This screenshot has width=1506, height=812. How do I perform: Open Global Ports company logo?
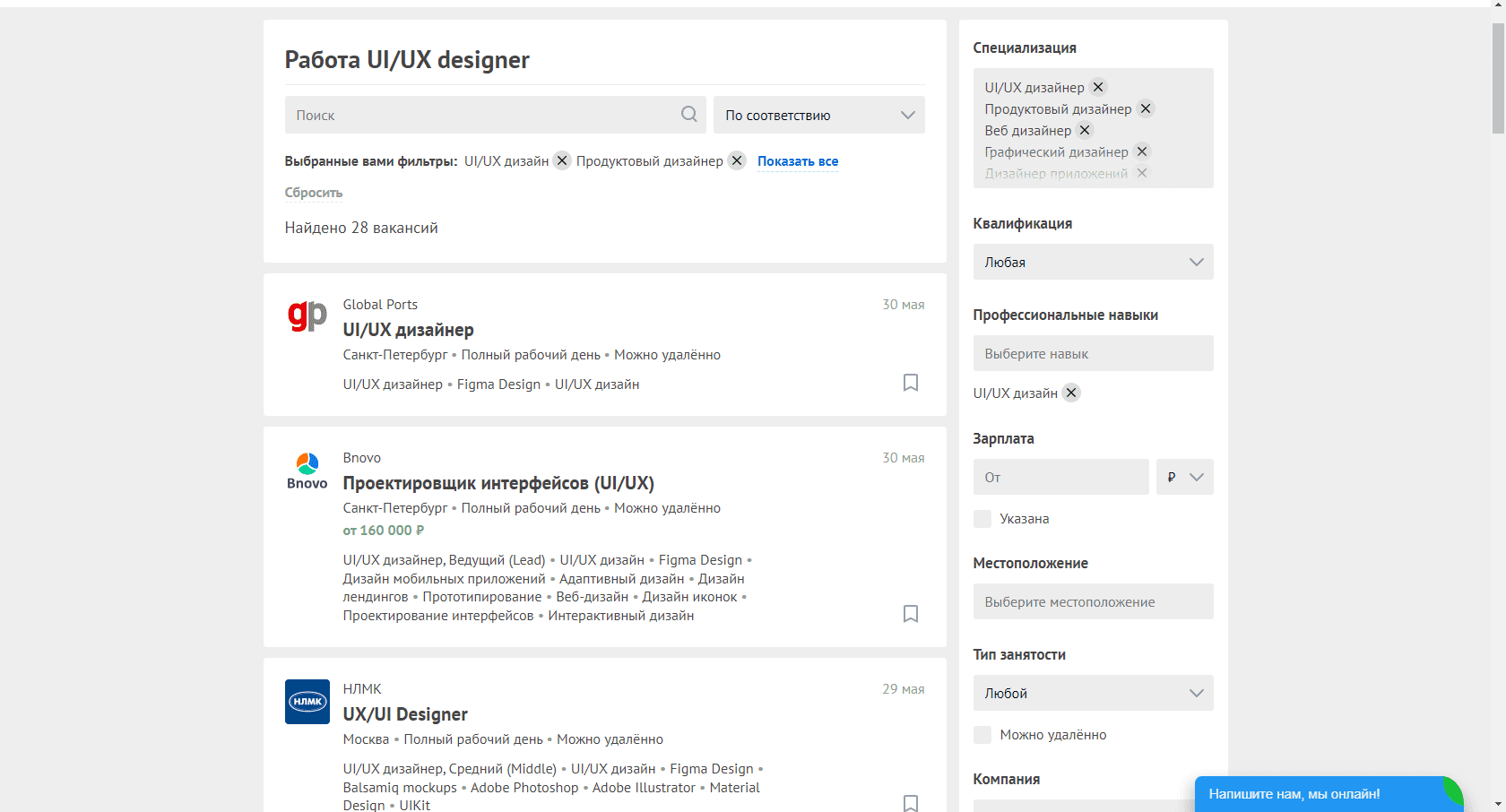[307, 315]
